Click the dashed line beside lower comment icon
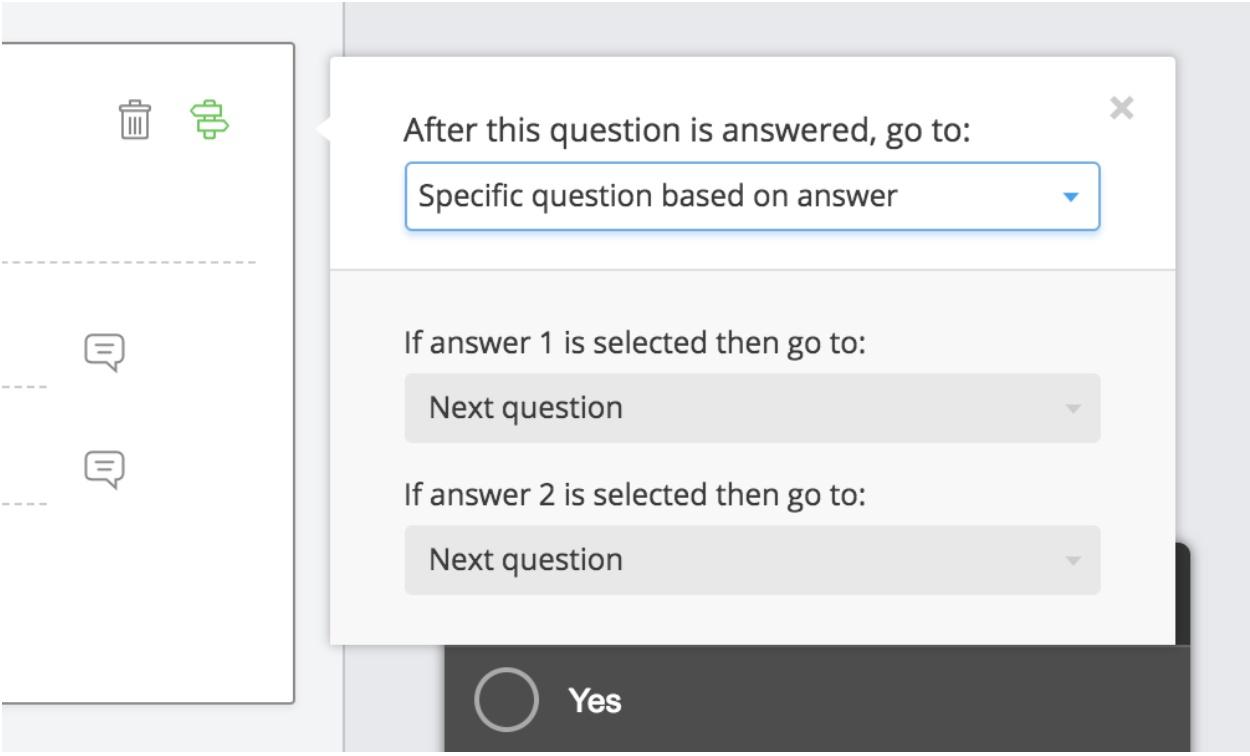The width and height of the screenshot is (1250, 756). pos(23,503)
